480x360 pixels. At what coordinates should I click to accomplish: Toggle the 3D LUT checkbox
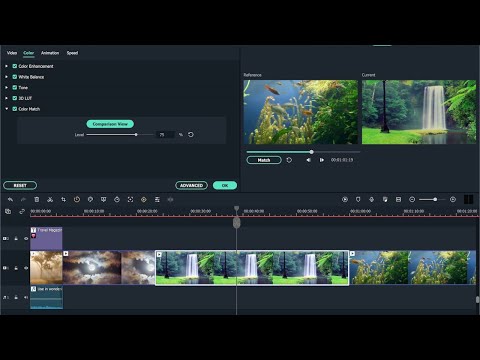pos(15,98)
